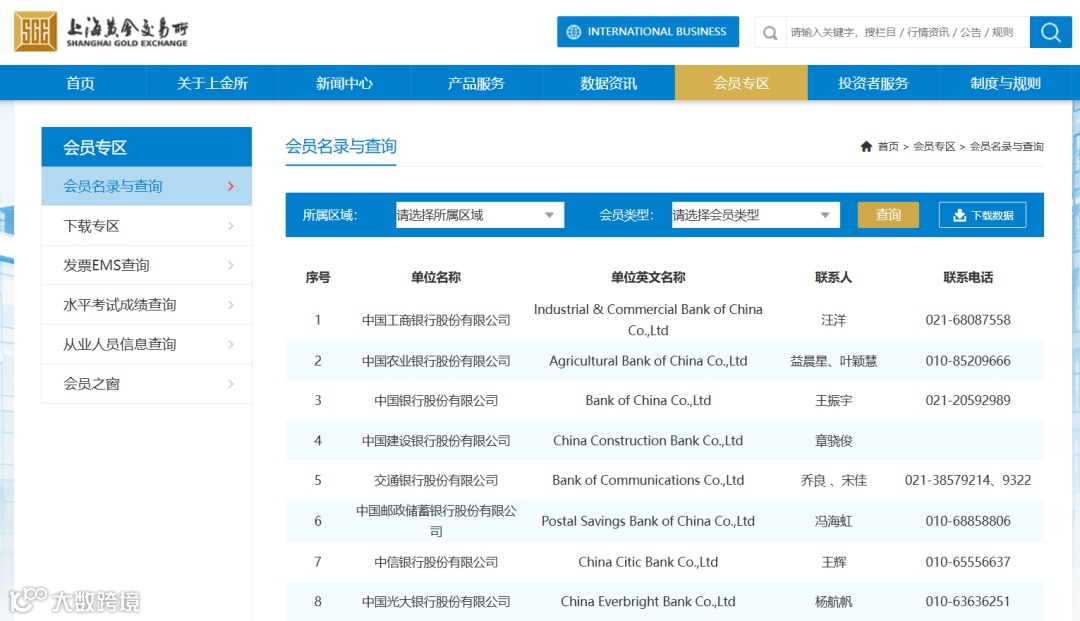
Task: Click China Construction Bank Co.,Ltd cell
Action: [x=648, y=441]
